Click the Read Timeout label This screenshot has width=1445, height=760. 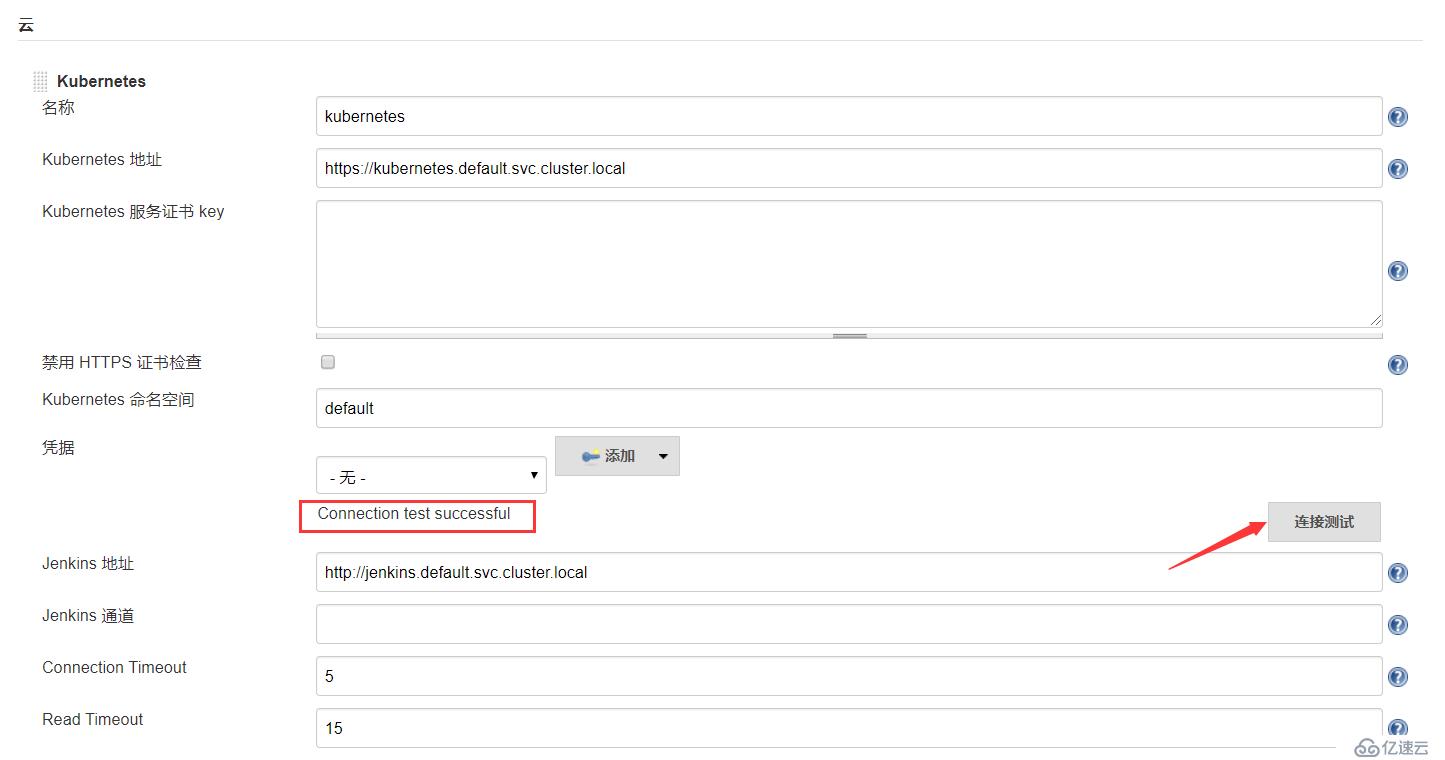coord(92,720)
